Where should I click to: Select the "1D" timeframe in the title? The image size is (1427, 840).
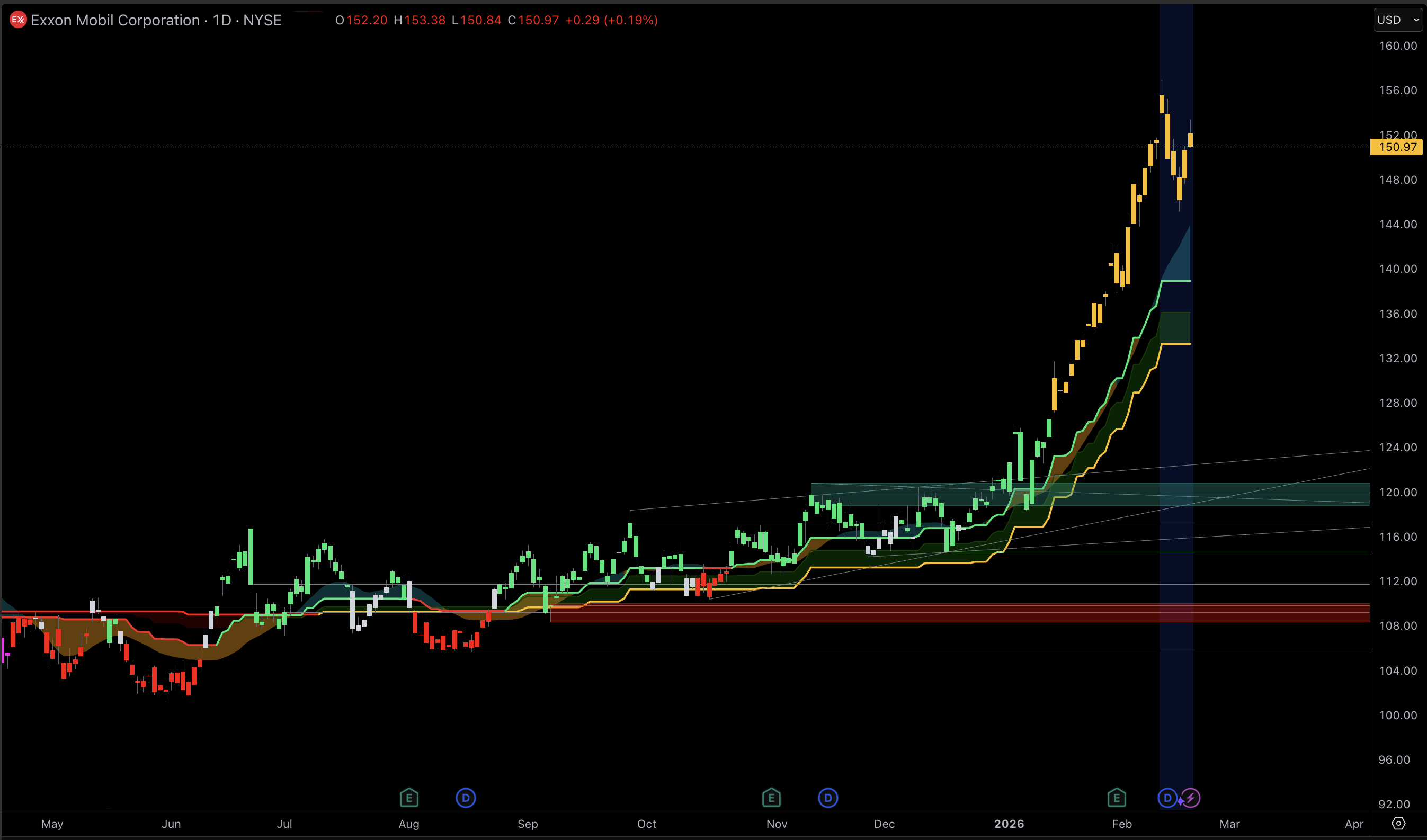221,20
